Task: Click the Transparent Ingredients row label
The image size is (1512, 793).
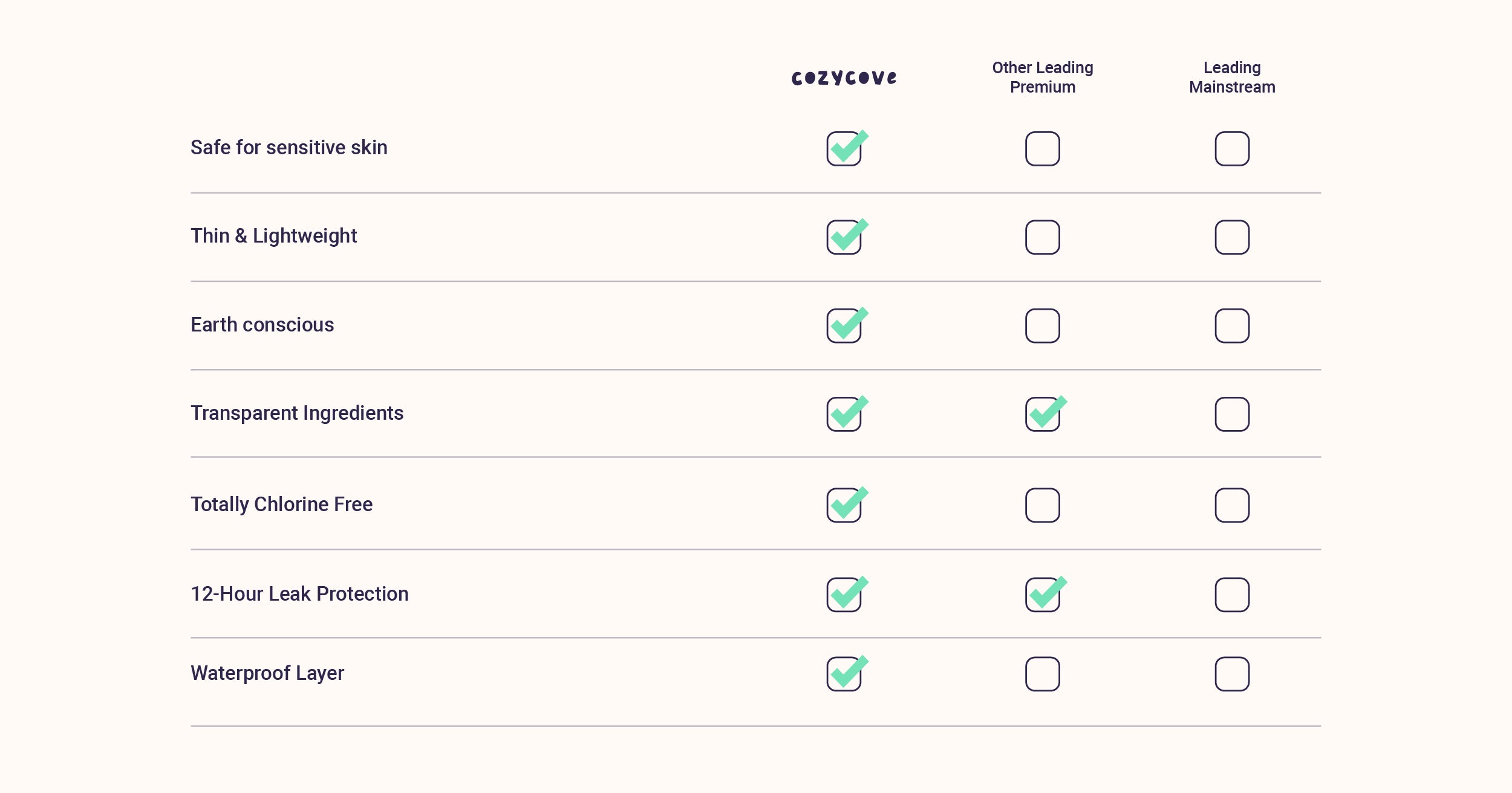Action: (297, 413)
